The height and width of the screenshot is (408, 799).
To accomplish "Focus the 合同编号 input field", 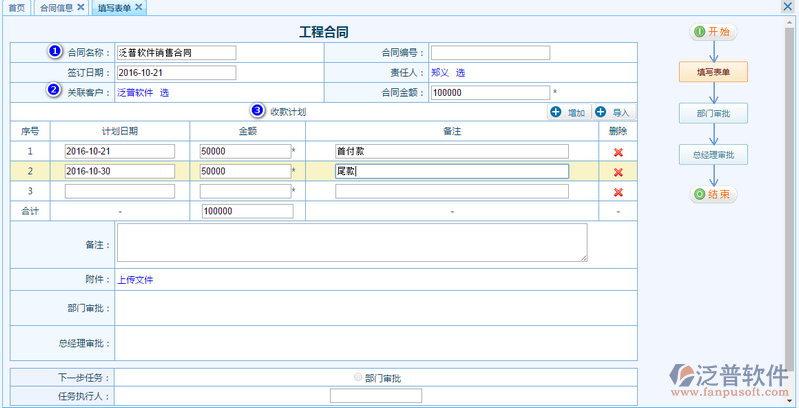I will [491, 52].
